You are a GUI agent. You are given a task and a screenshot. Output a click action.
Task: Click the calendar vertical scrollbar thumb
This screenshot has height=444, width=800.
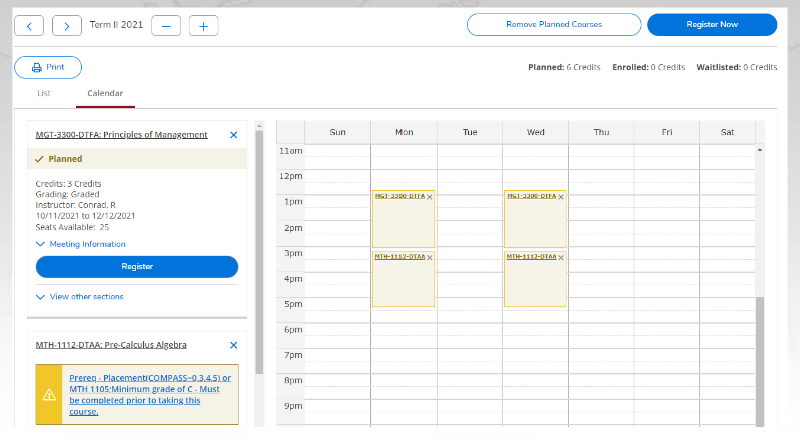(760, 361)
